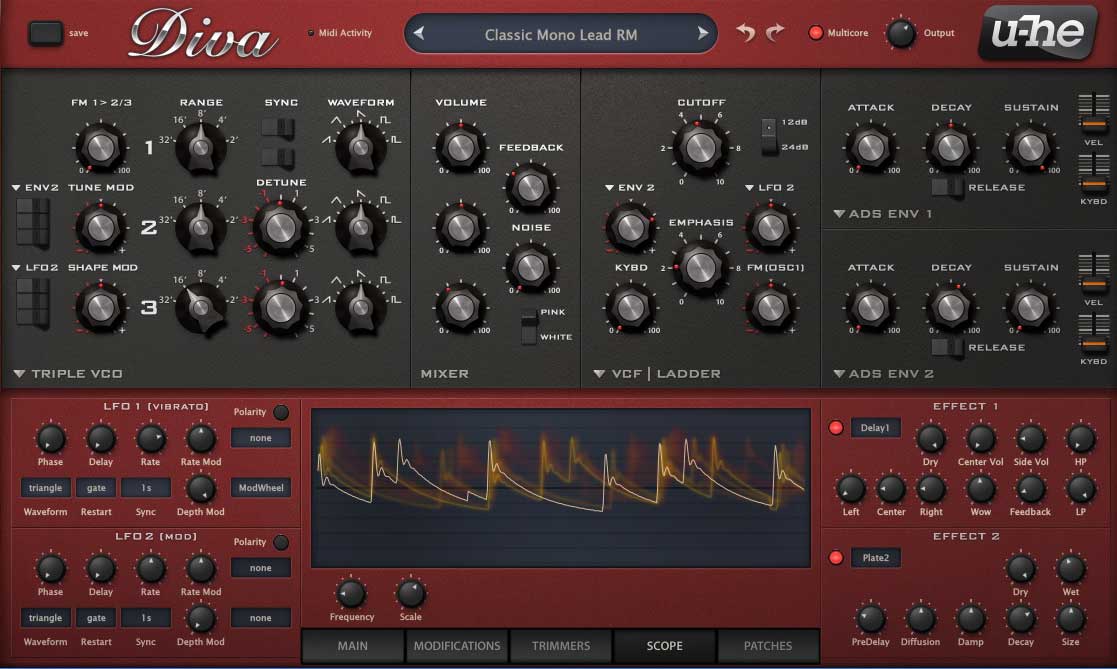1117x669 pixels.
Task: Toggle the 12dB/24dB filter slope switch
Action: pyautogui.click(x=768, y=135)
